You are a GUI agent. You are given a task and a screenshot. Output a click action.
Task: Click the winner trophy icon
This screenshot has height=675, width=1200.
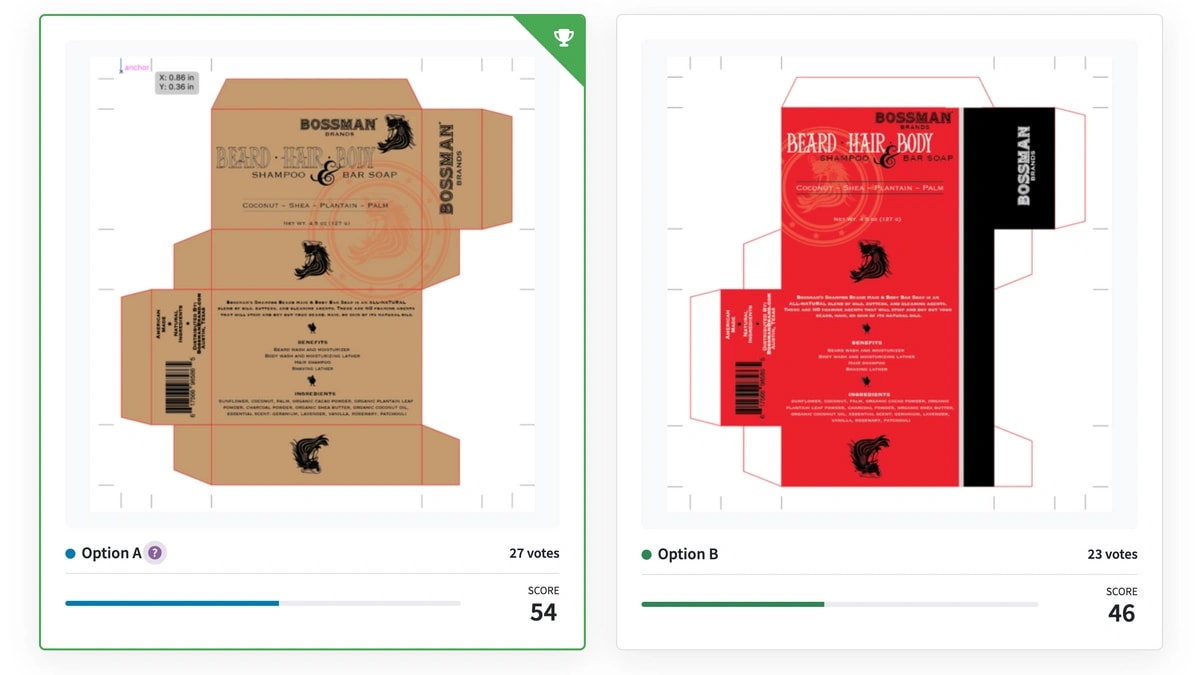click(x=563, y=38)
